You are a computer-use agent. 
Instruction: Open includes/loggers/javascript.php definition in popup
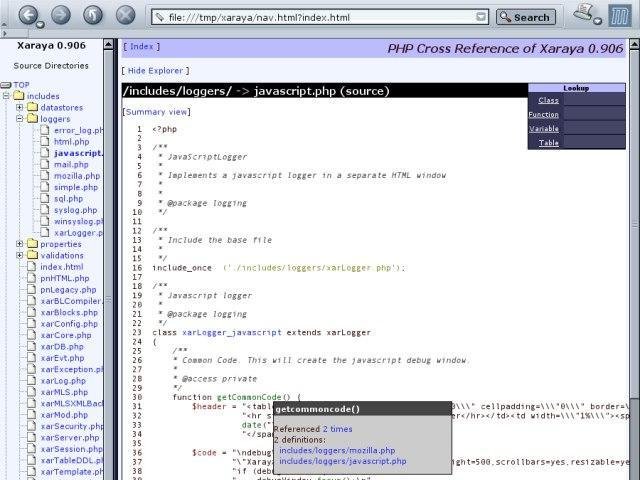tap(343, 461)
